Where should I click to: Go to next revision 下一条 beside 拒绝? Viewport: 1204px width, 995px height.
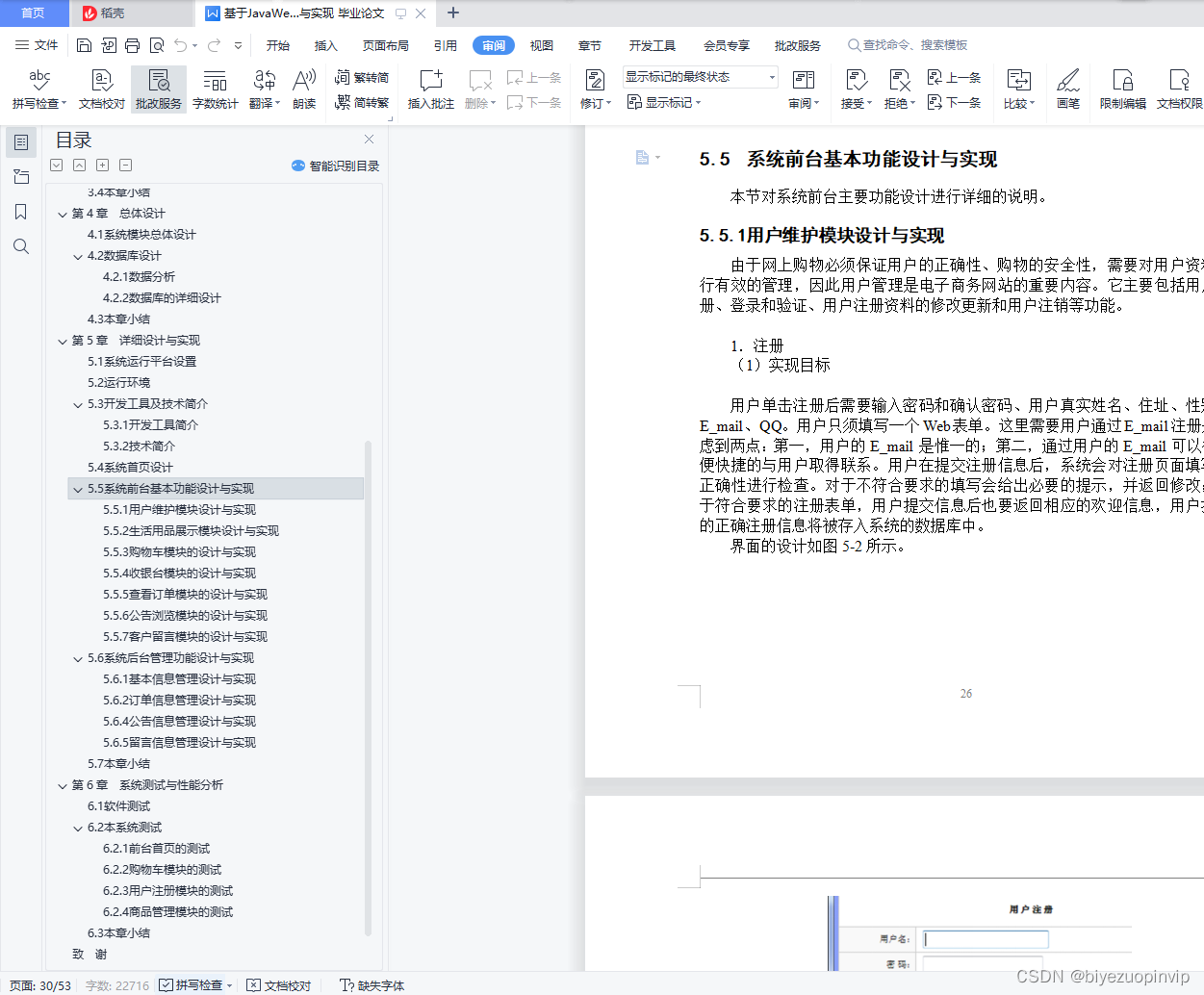tap(954, 102)
